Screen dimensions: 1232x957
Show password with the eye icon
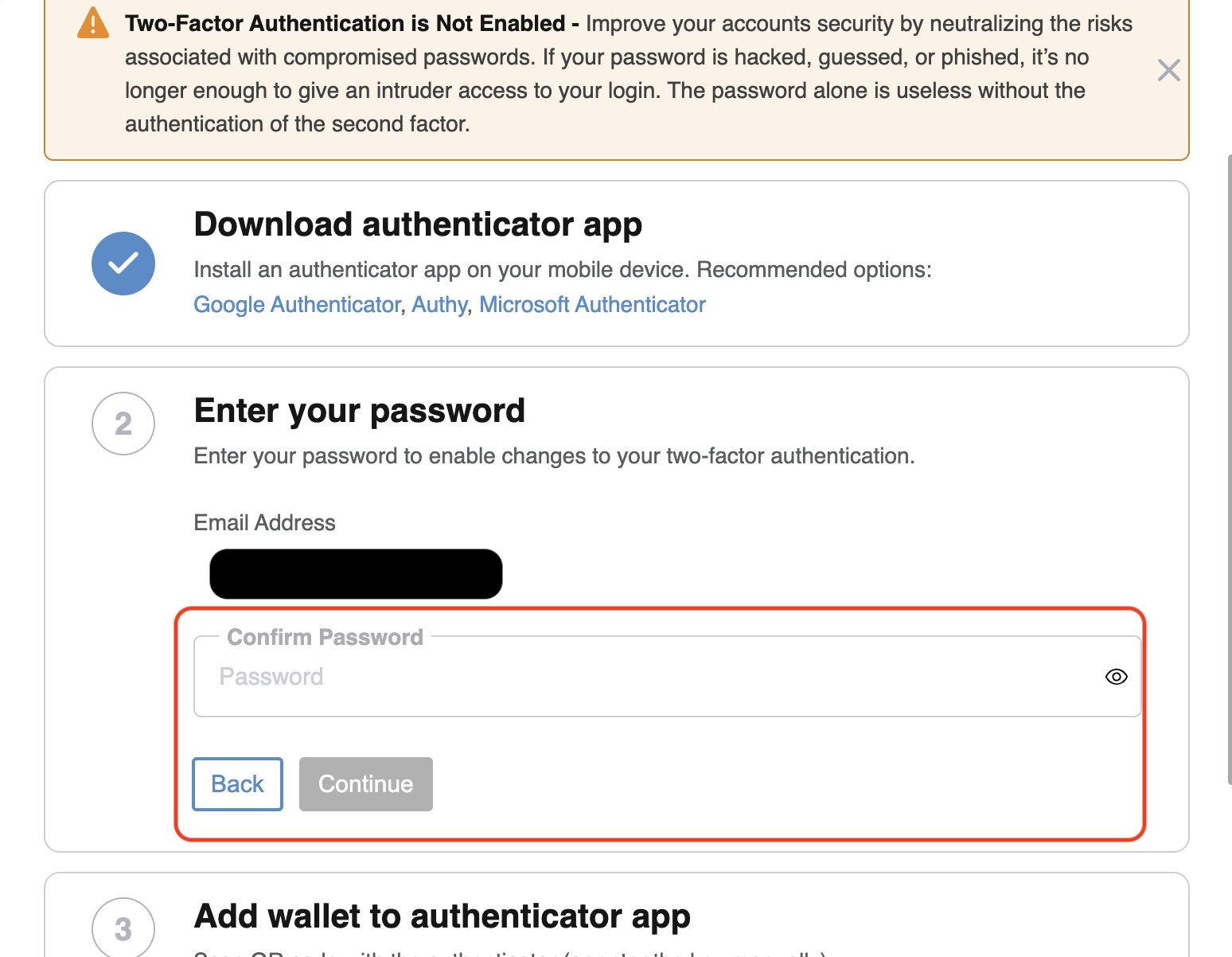tap(1117, 677)
